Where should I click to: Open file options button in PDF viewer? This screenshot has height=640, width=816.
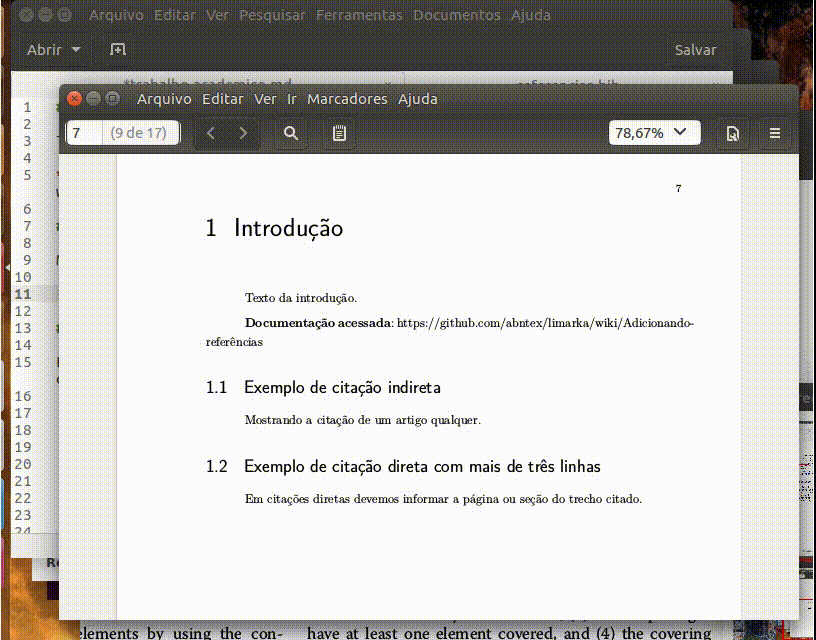pos(732,134)
